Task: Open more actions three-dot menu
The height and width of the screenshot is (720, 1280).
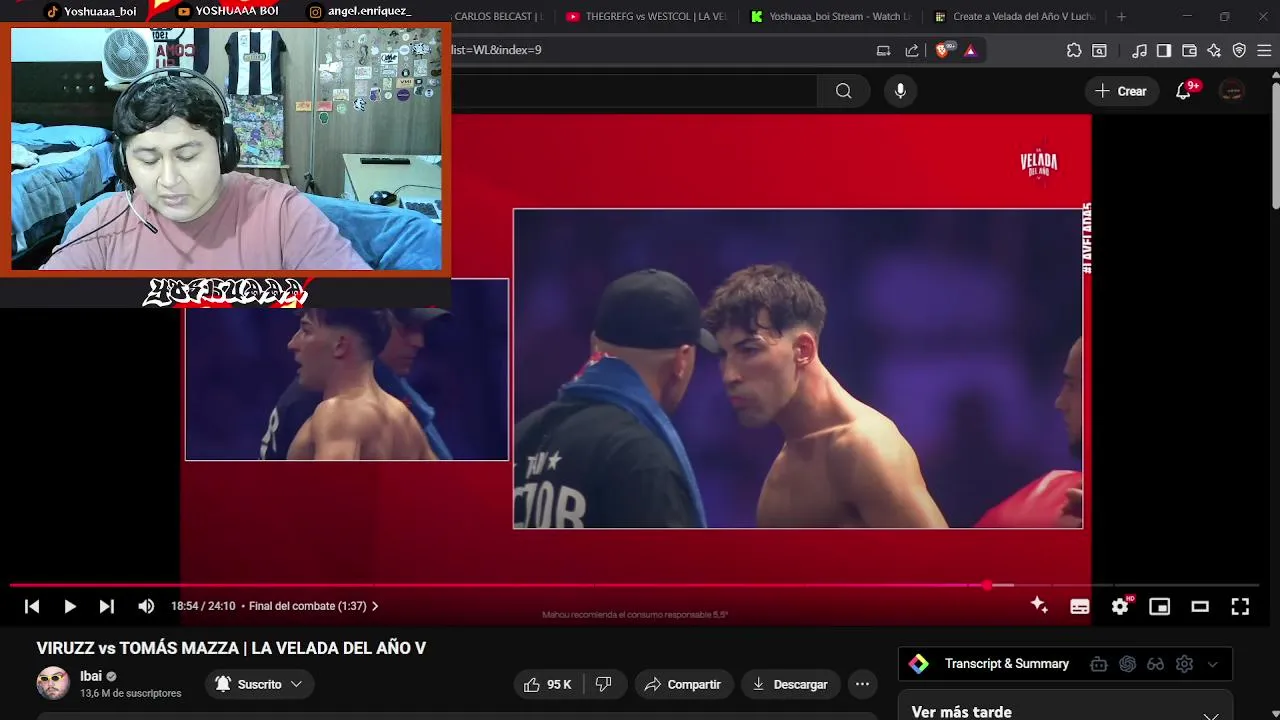Action: (862, 684)
